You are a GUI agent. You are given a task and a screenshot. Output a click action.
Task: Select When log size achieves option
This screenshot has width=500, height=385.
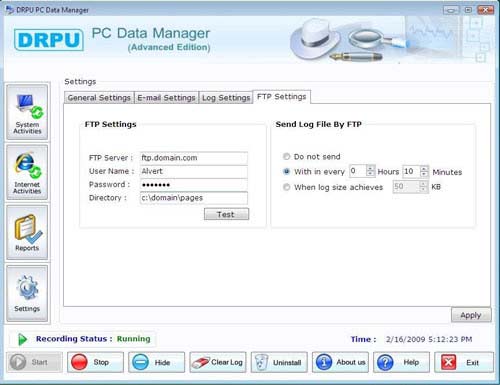click(286, 187)
